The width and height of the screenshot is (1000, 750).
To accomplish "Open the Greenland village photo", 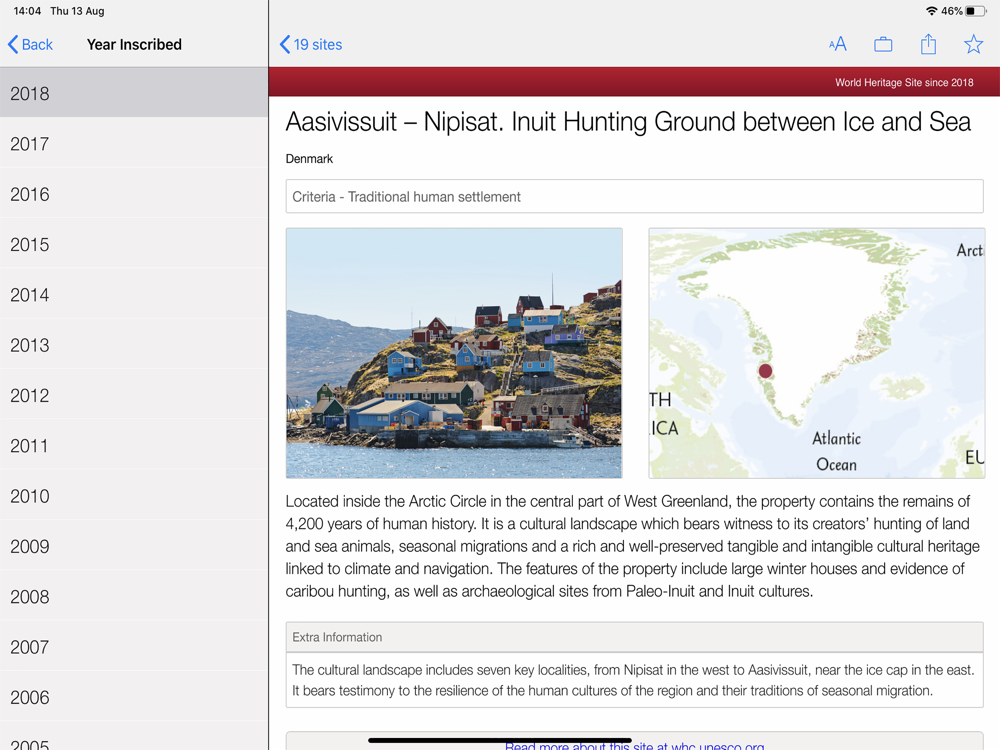I will [454, 353].
